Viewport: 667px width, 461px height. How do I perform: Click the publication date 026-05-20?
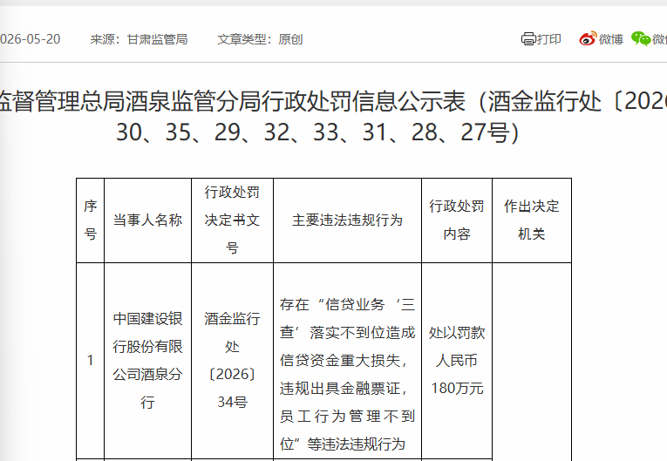[x=30, y=39]
